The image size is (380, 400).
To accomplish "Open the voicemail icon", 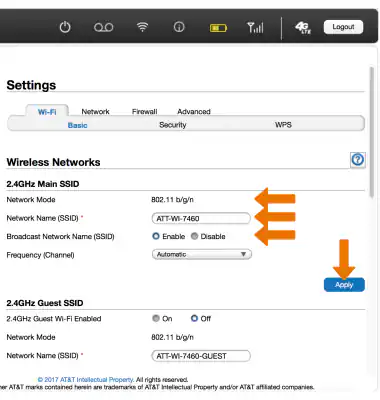I will pyautogui.click(x=103, y=27).
